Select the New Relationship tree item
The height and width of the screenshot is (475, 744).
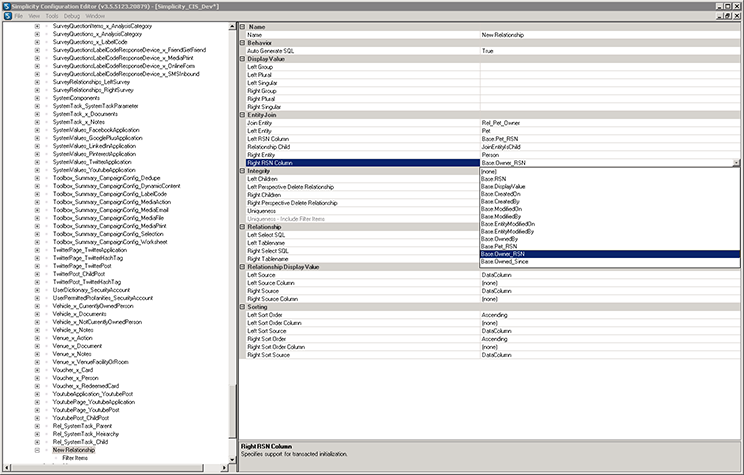(74, 450)
